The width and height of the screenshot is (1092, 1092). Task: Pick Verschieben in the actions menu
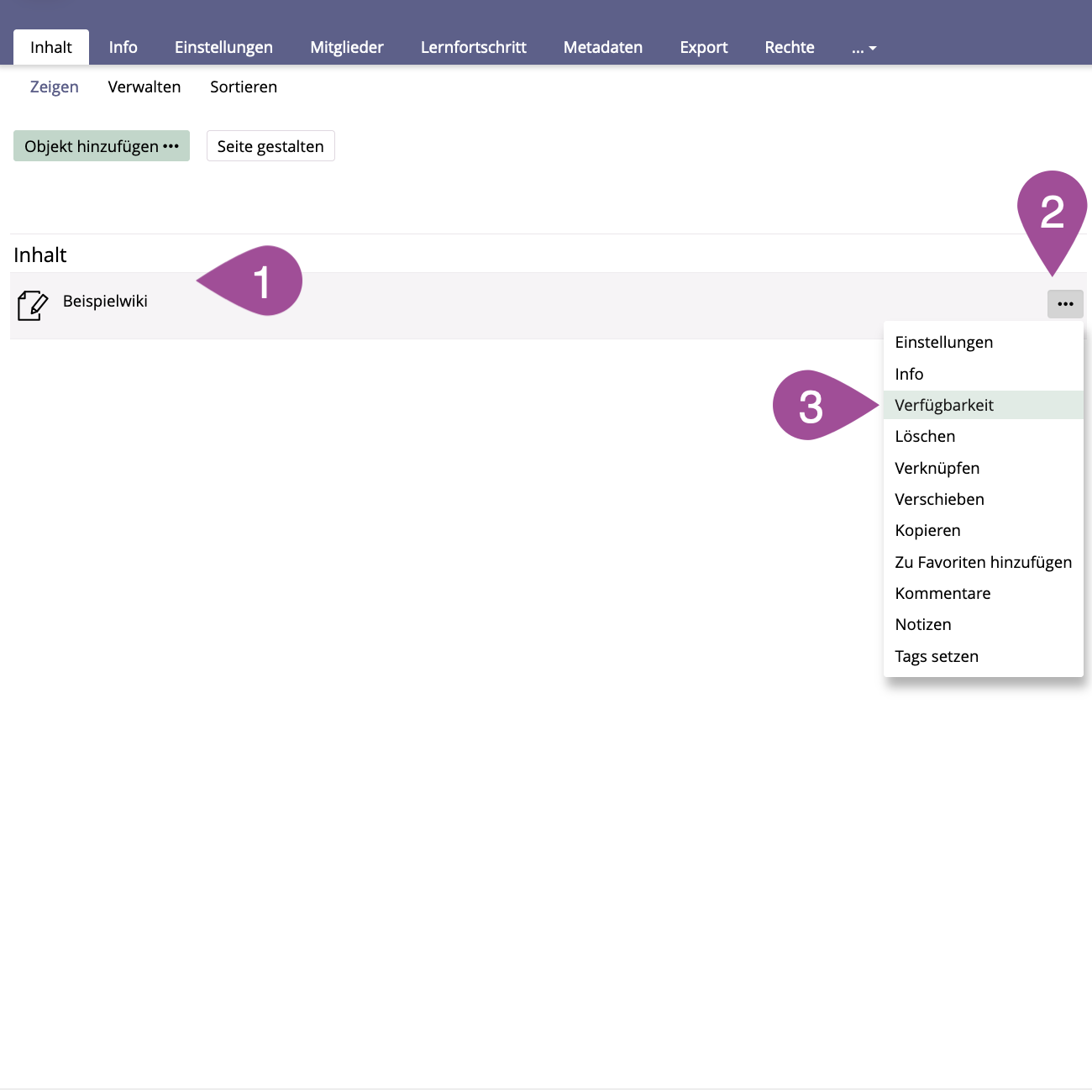[939, 499]
